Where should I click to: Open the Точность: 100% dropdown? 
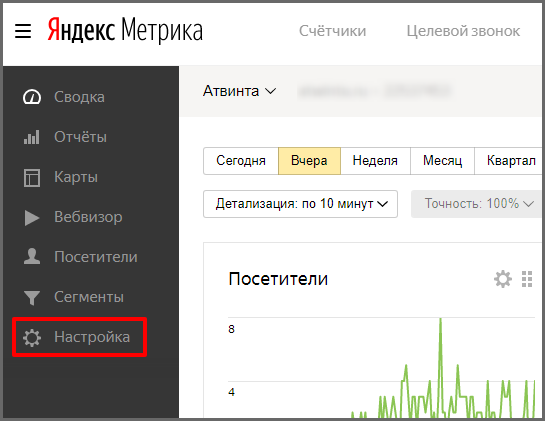[478, 204]
